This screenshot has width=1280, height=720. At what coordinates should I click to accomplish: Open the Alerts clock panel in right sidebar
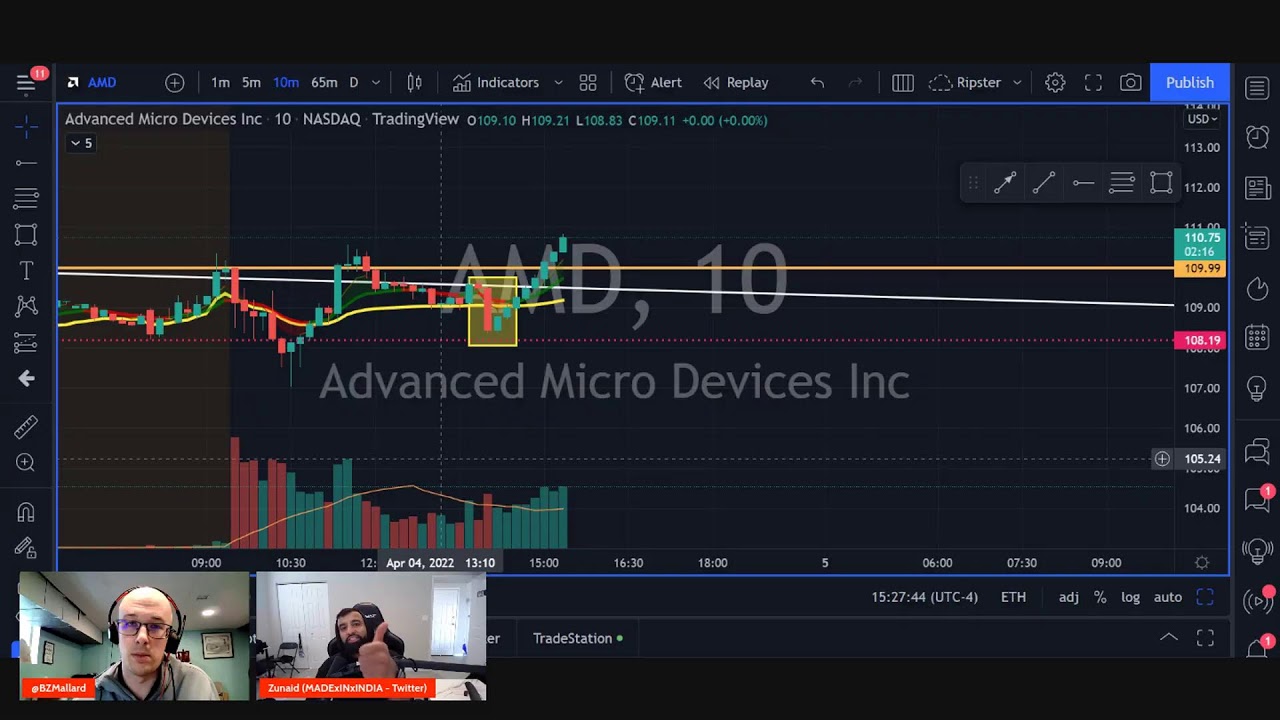pos(1257,136)
